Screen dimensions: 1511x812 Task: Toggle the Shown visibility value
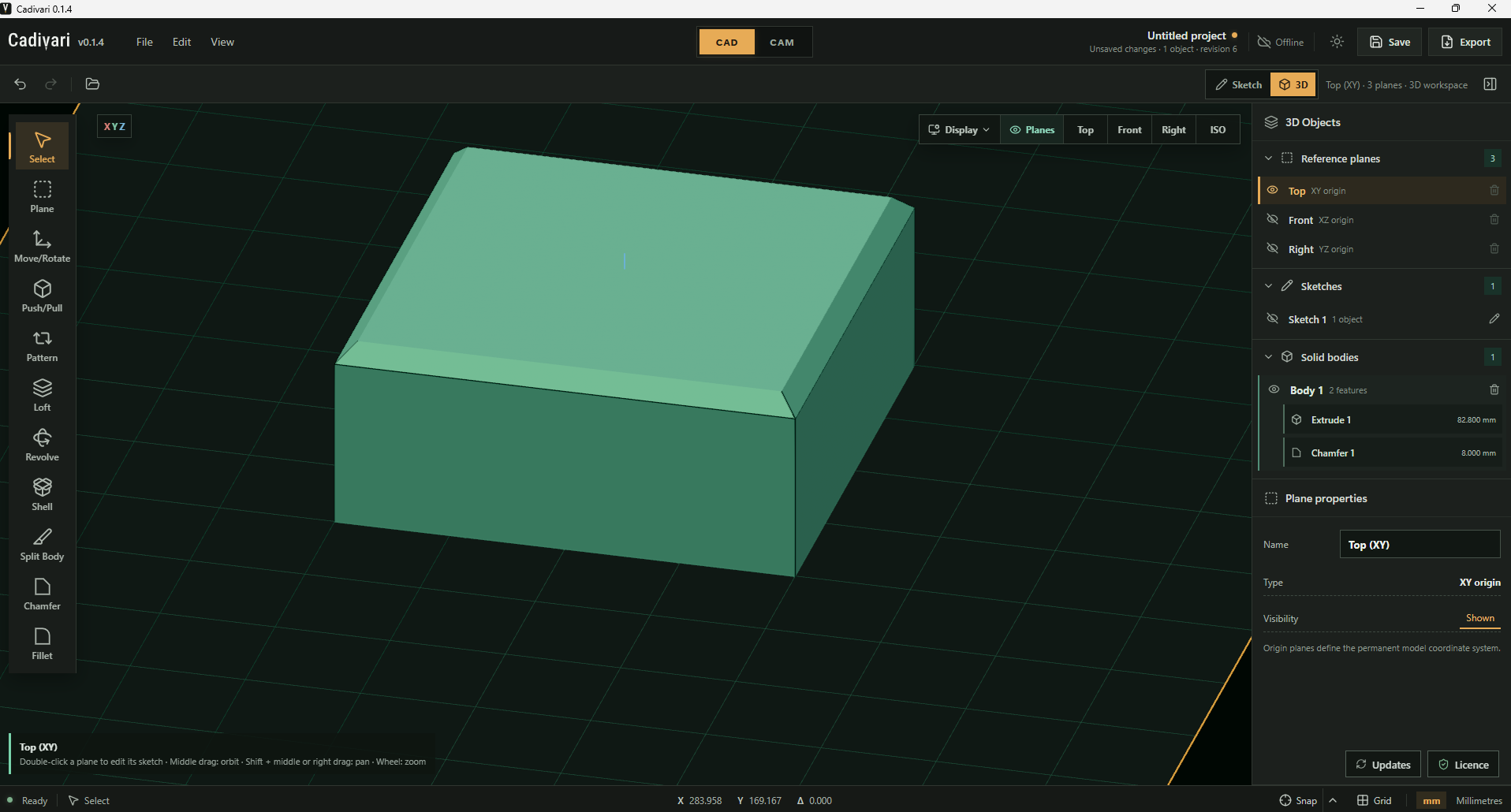tap(1479, 619)
